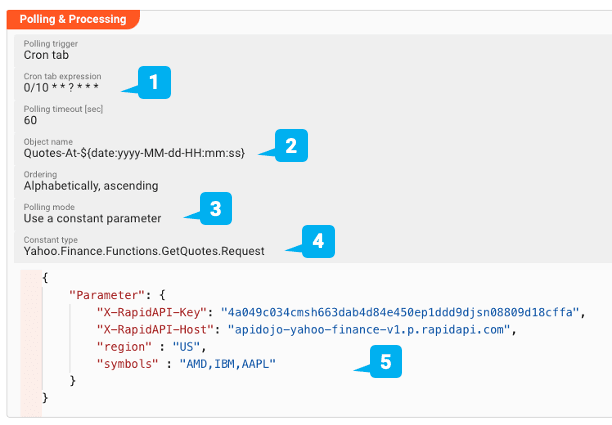The height and width of the screenshot is (425, 612).
Task: Open the Polling mode constant parameter dropdown
Action: click(x=313, y=214)
